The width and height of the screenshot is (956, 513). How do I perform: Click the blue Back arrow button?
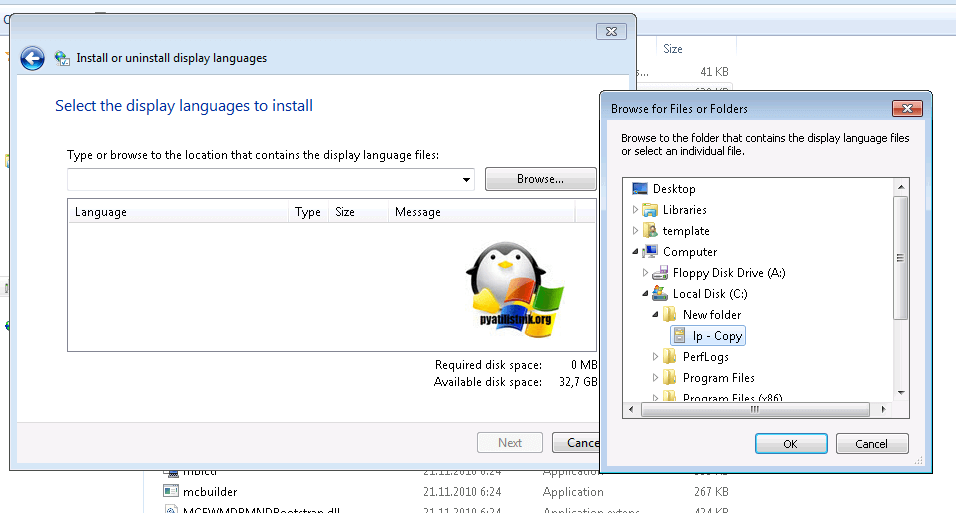32,58
